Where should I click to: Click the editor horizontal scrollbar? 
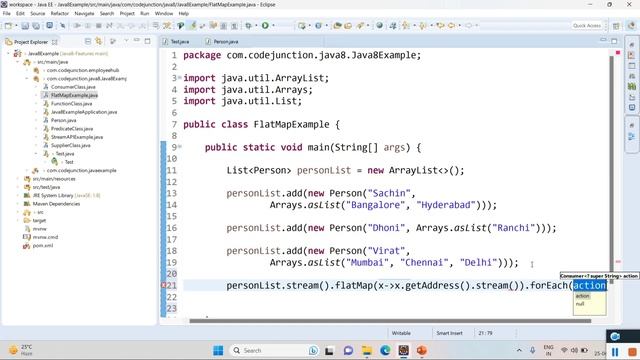[390, 321]
